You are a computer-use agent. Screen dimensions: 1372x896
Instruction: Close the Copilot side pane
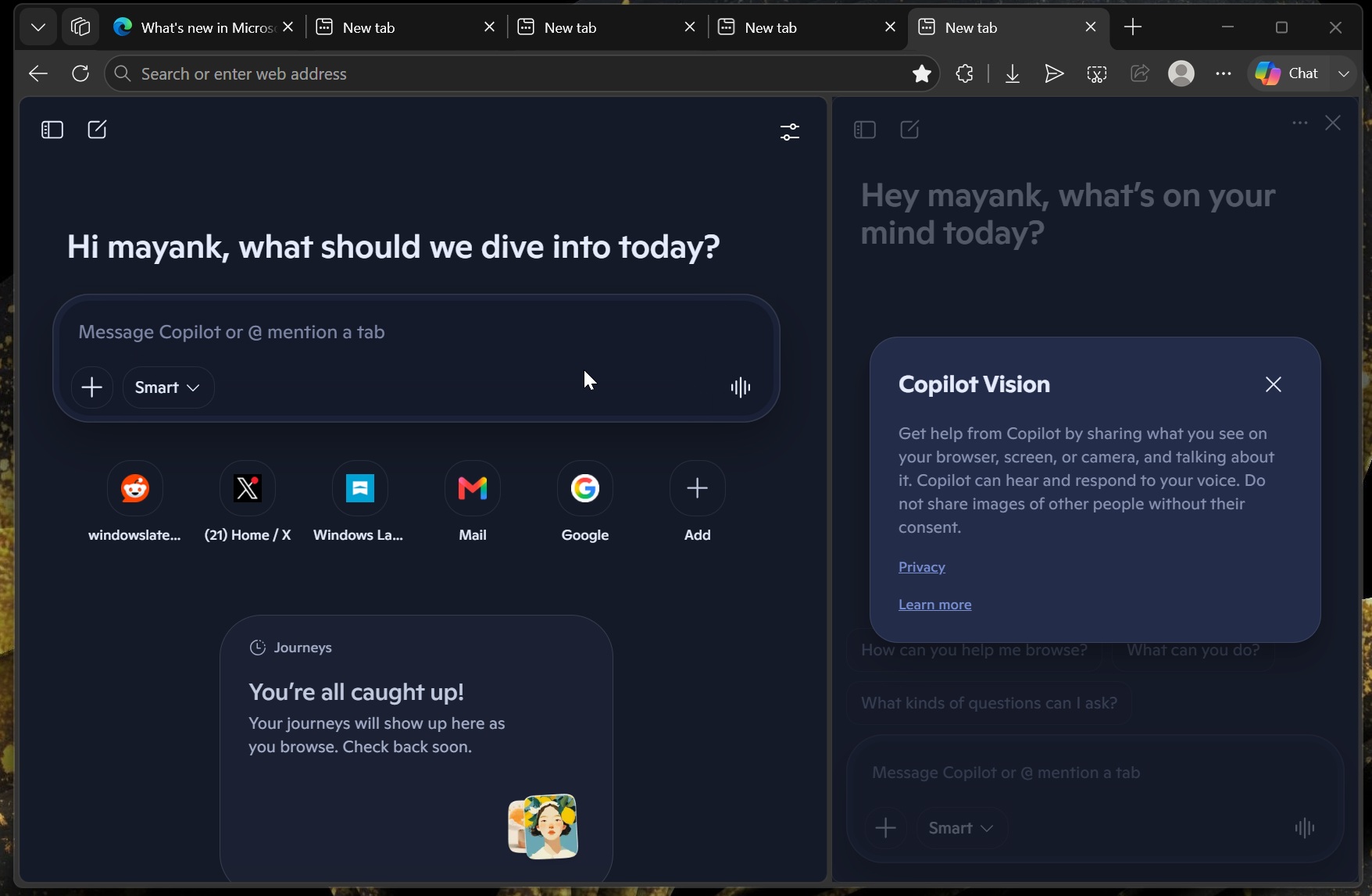(1333, 123)
